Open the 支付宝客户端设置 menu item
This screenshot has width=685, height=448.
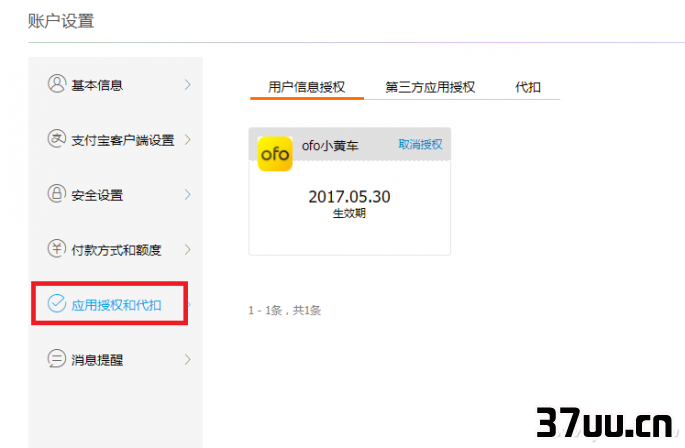tap(116, 140)
